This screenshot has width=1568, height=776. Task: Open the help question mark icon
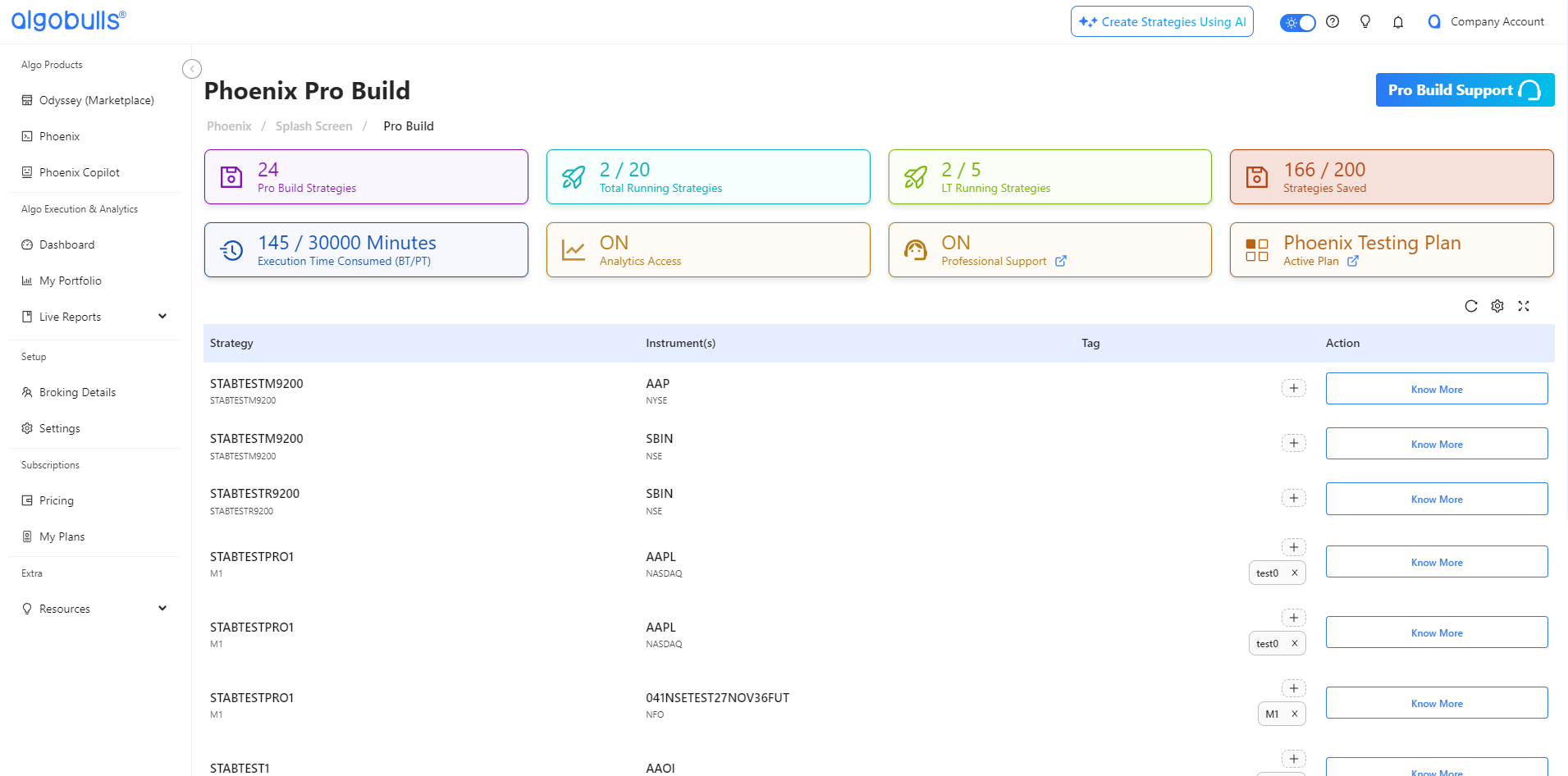1333,22
